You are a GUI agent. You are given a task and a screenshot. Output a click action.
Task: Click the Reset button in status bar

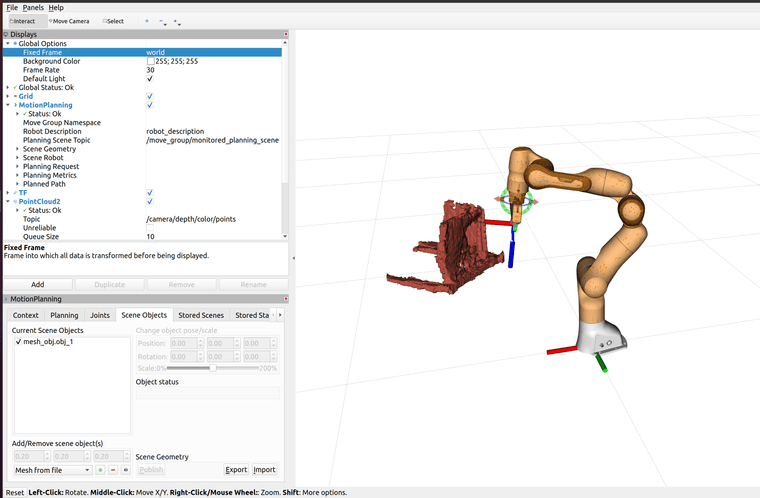[15, 493]
